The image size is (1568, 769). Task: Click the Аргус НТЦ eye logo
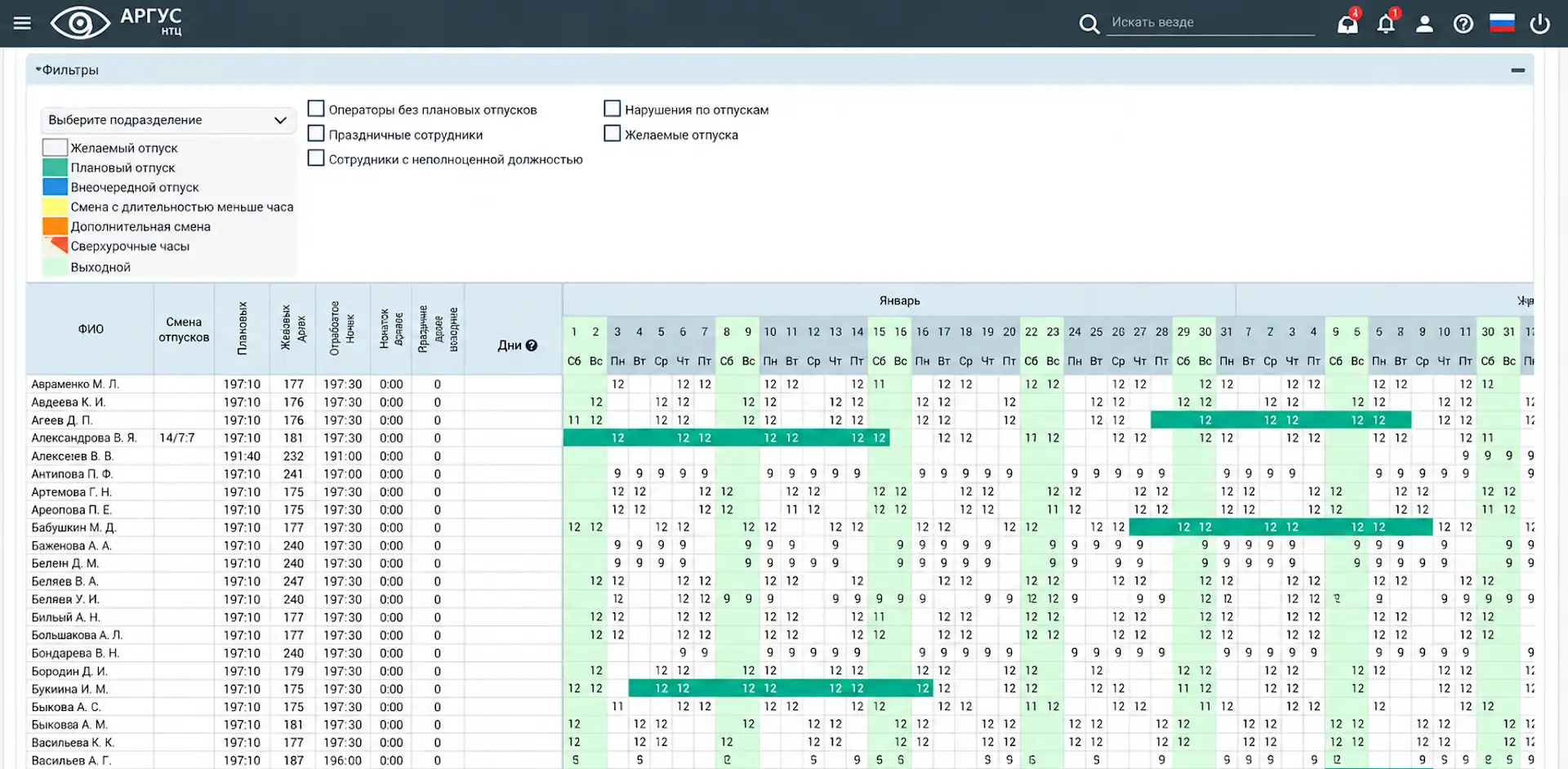[x=79, y=23]
